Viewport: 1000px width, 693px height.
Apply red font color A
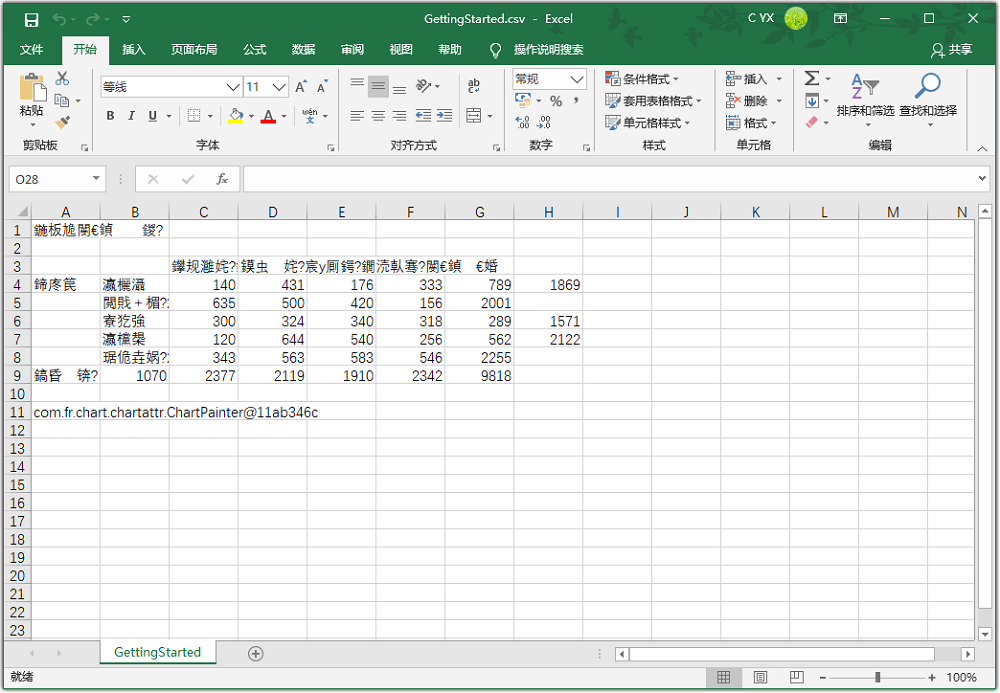click(x=268, y=116)
